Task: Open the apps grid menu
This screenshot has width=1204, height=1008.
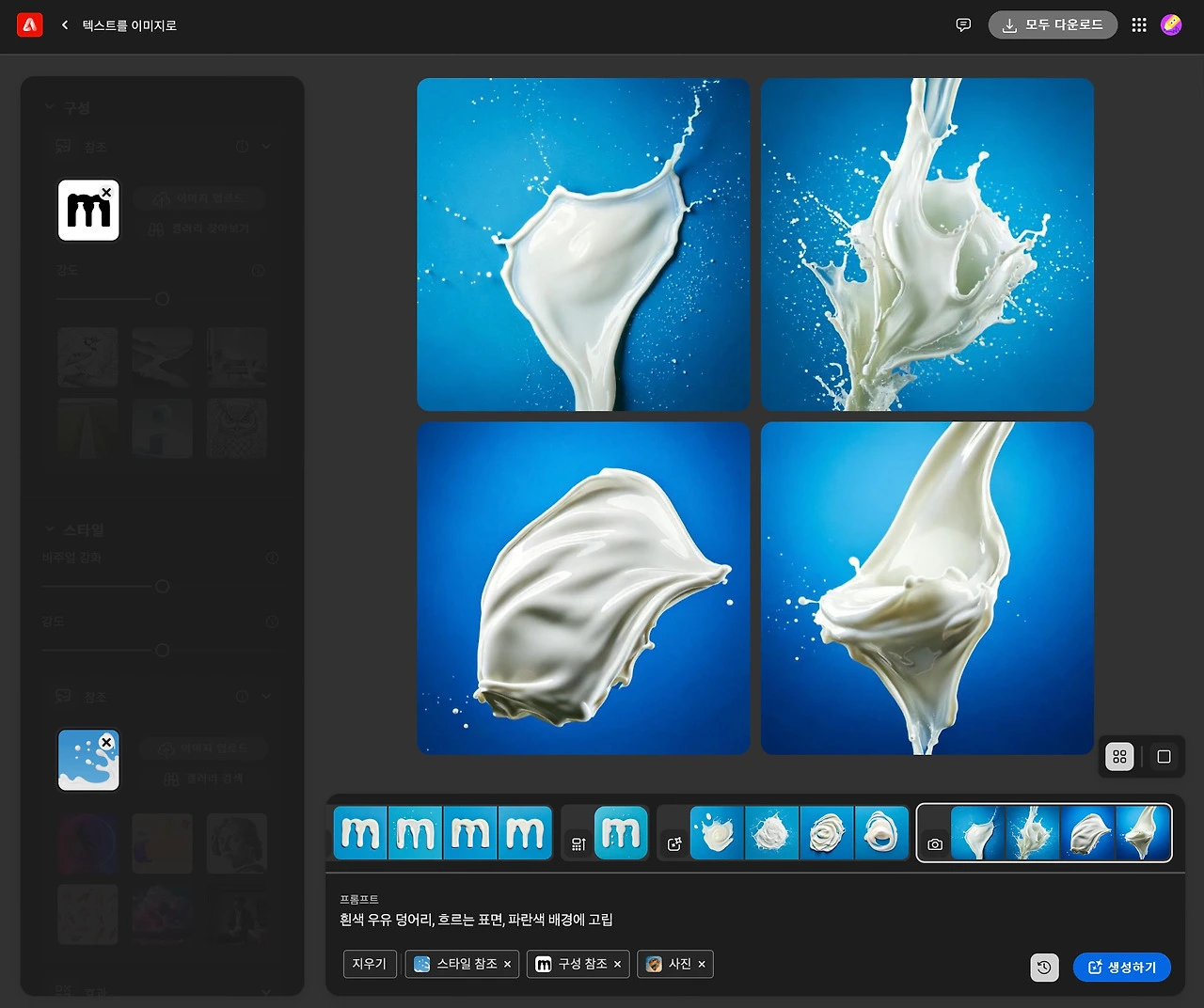Action: 1139,25
